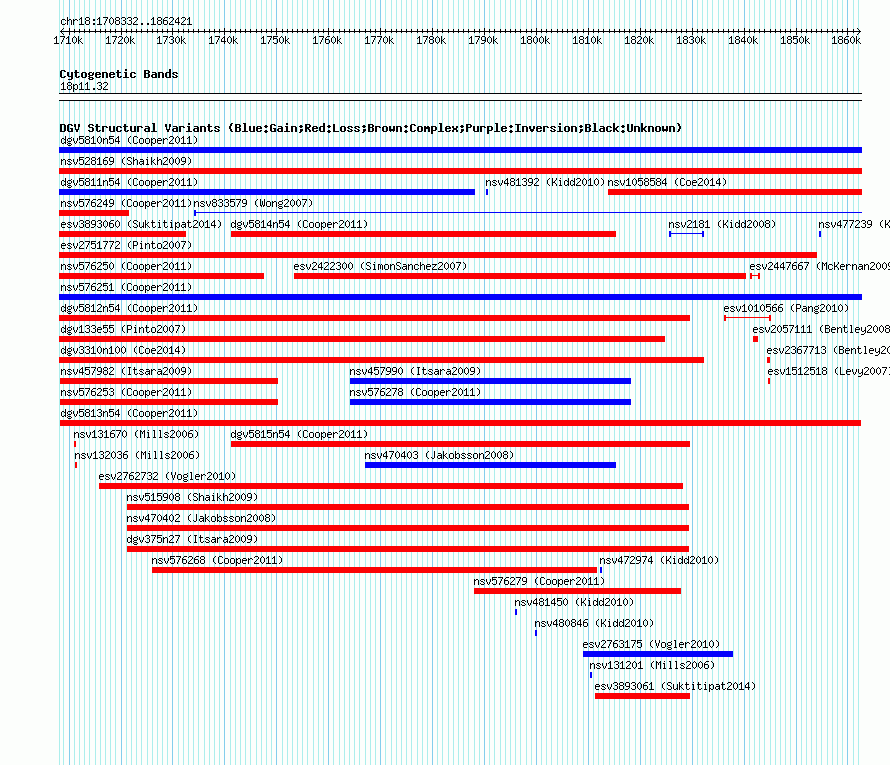Open nsv472974 (Kidd2010) label
The image size is (890, 765).
[659, 560]
